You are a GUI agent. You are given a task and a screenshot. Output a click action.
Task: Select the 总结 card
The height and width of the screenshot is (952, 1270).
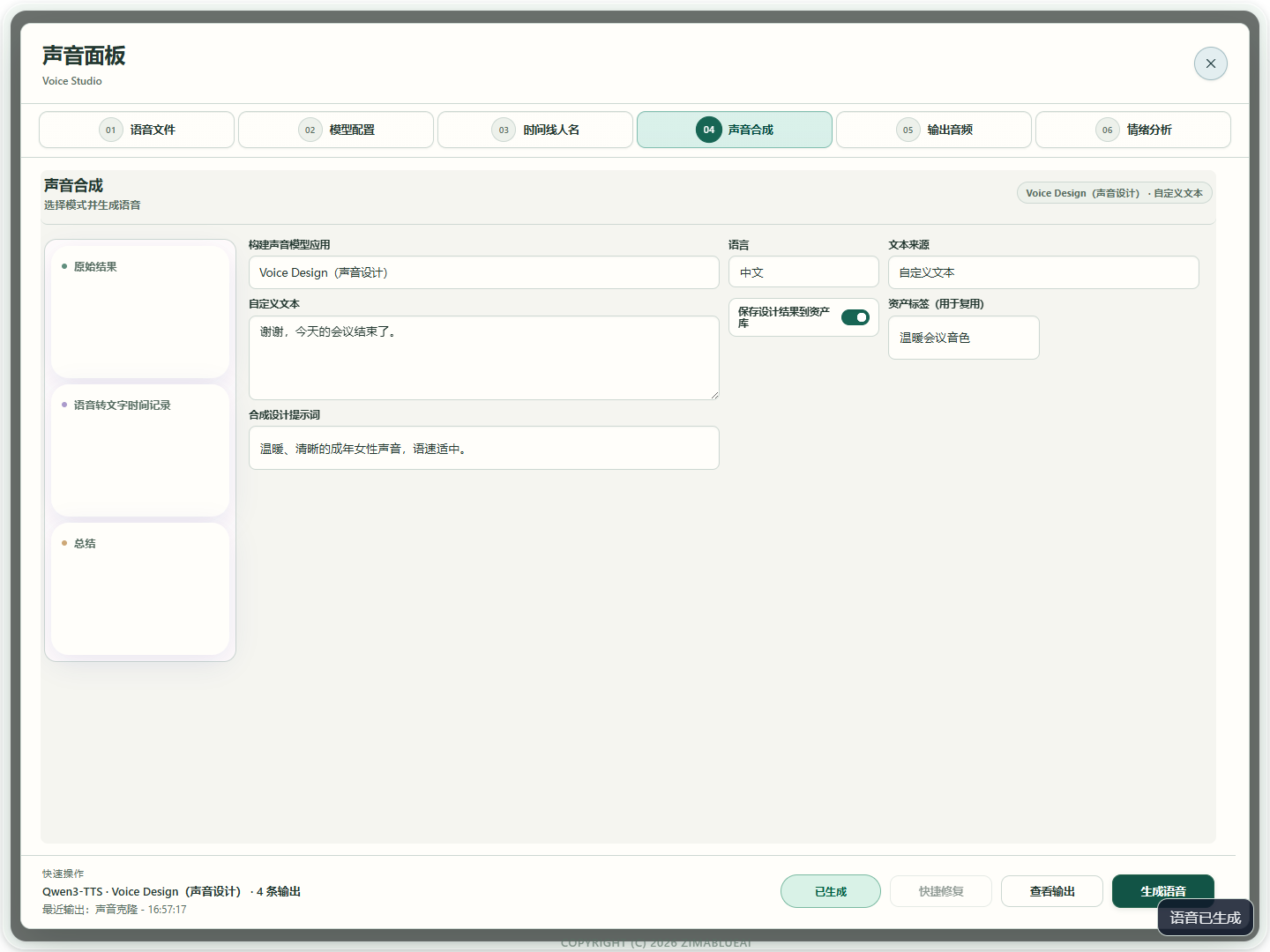[140, 588]
